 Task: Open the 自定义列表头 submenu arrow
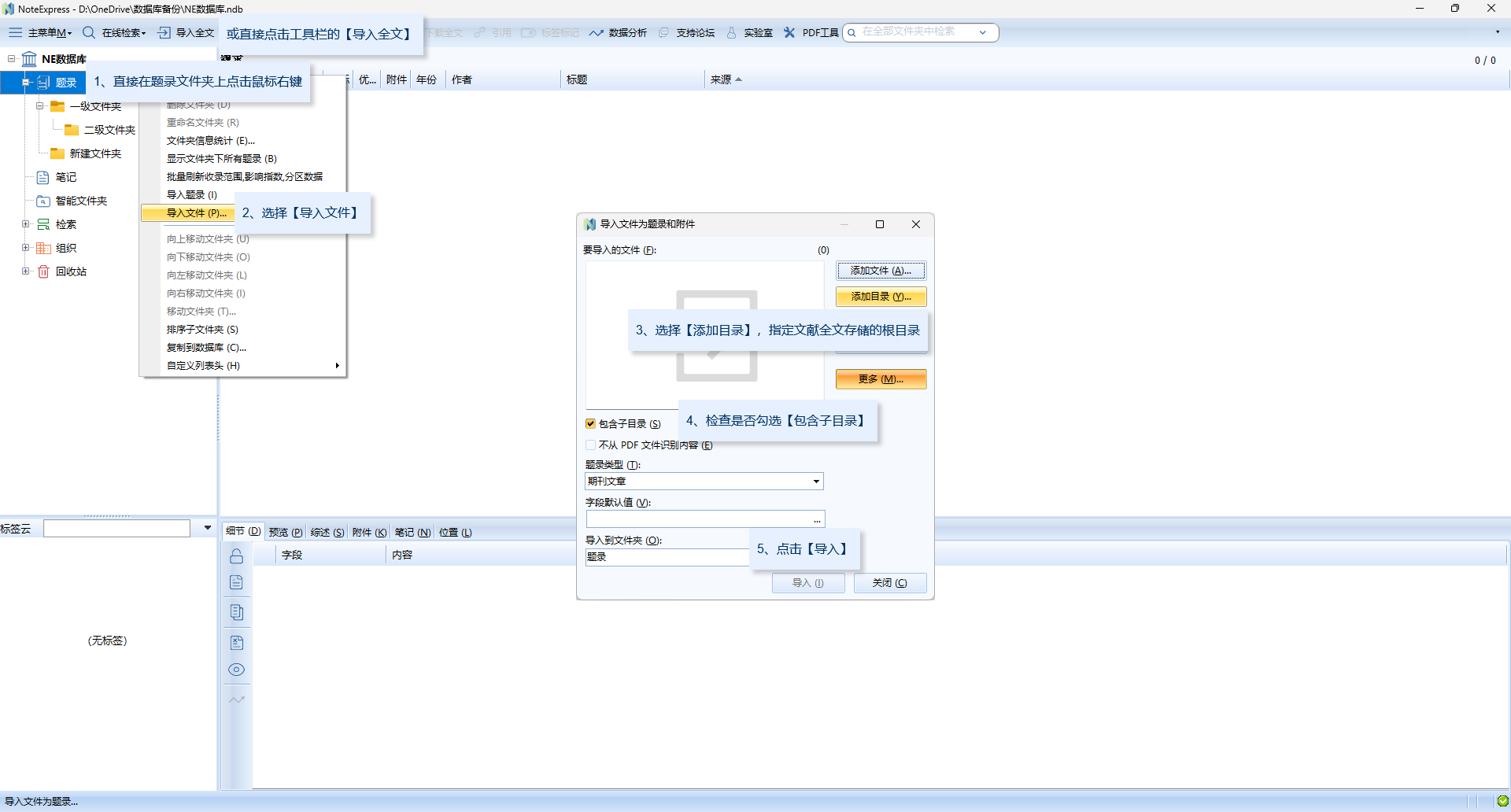tap(337, 366)
